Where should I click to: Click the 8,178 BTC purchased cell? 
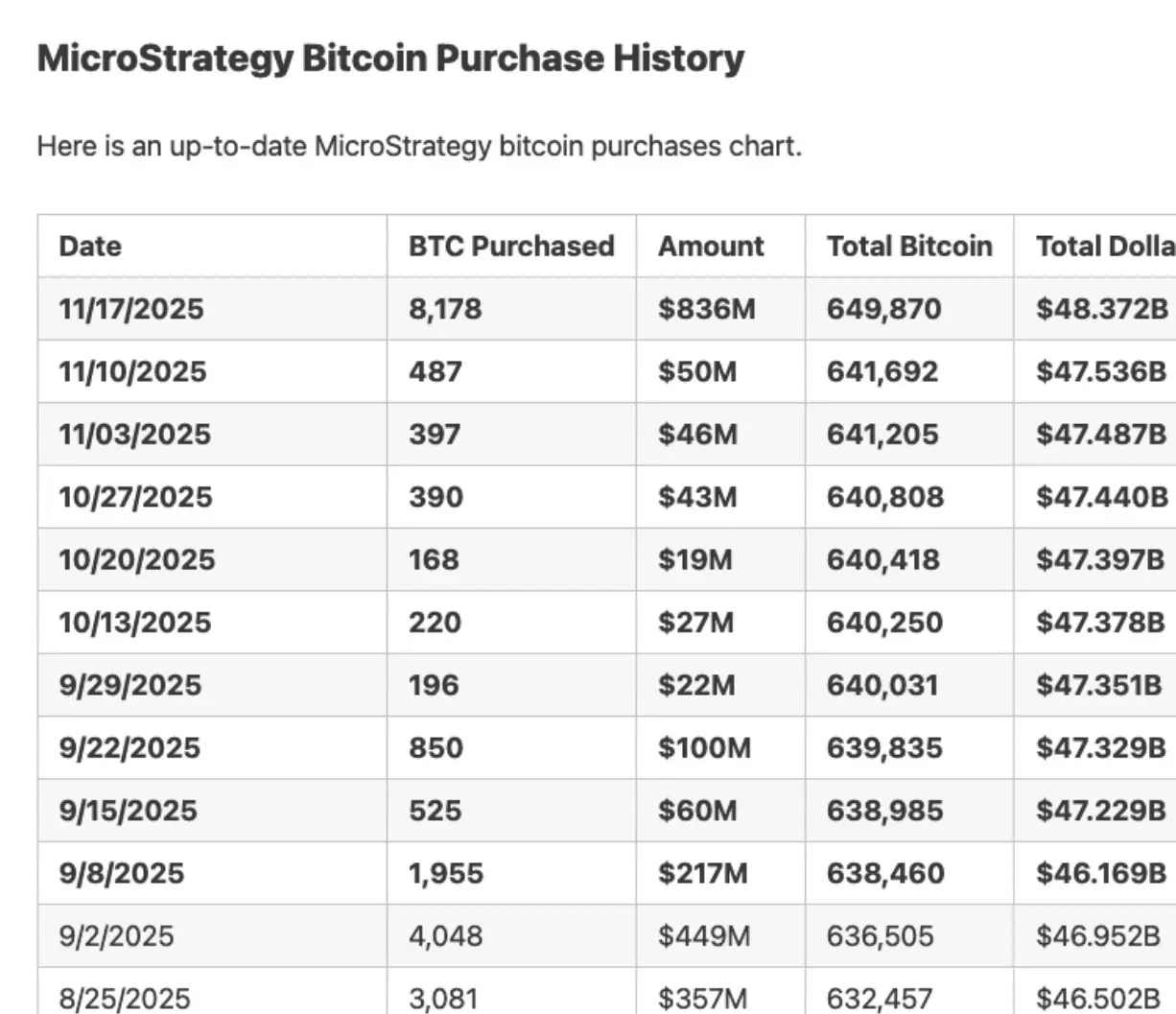point(445,309)
